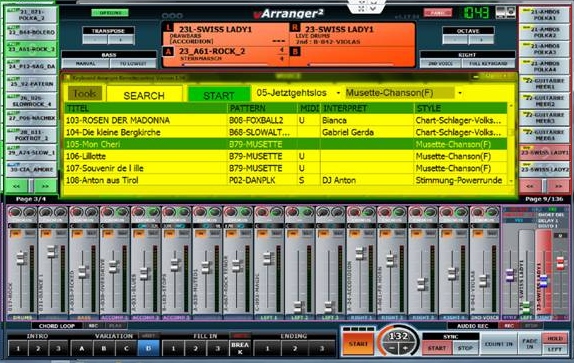This screenshot has width=574, height=363.
Task: Click the COUNT IN button
Action: (x=498, y=344)
